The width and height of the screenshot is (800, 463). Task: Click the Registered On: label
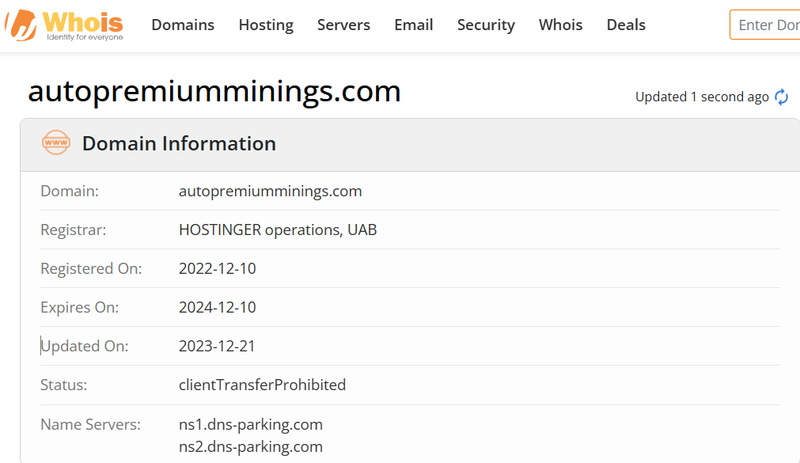(x=91, y=269)
